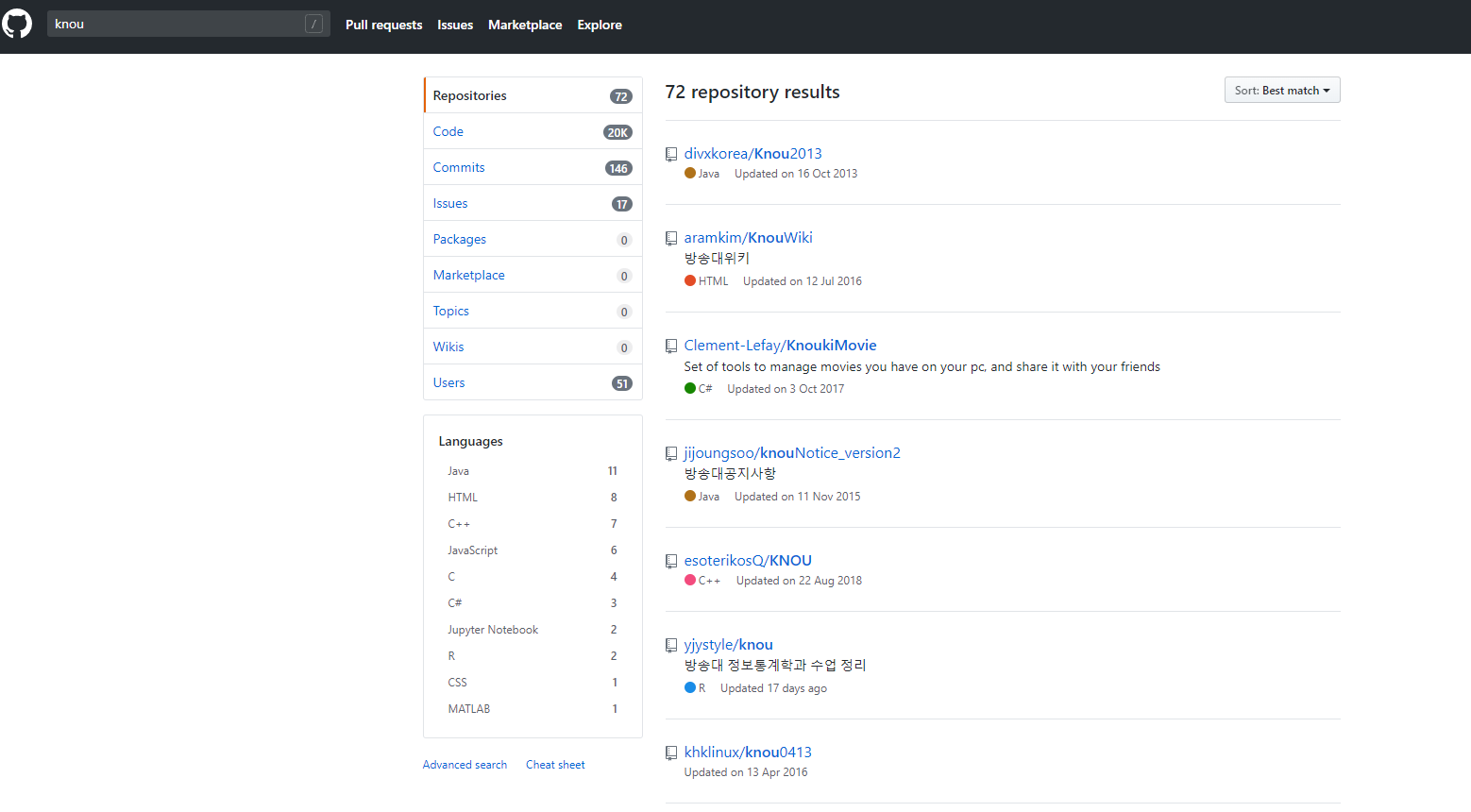Click text Updated 17 days ago
This screenshot has height=812, width=1471.
773,688
